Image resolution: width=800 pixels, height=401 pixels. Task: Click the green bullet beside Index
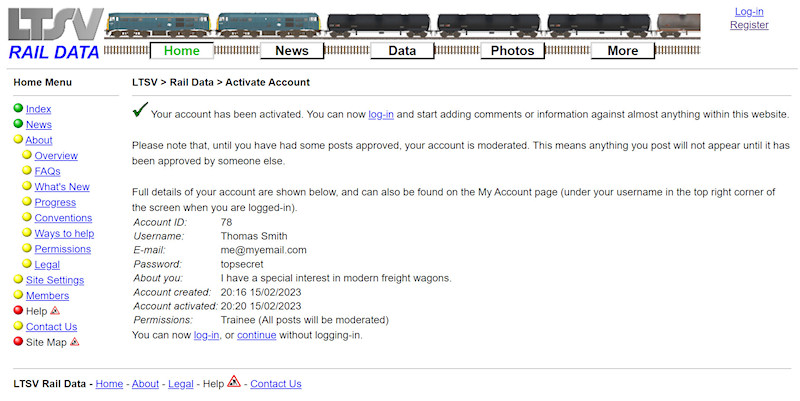point(18,109)
